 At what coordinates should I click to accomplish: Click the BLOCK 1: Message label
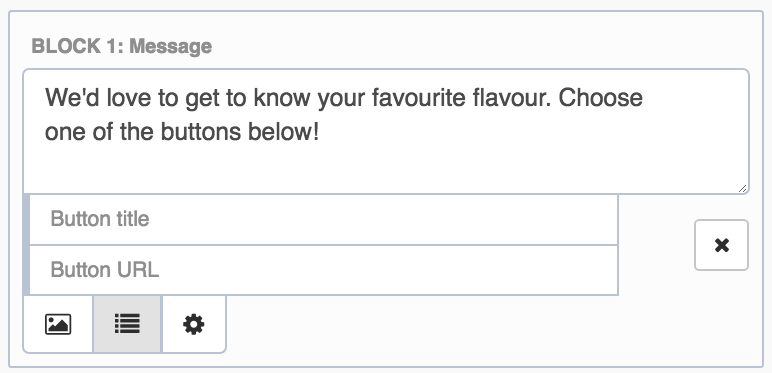pyautogui.click(x=122, y=47)
